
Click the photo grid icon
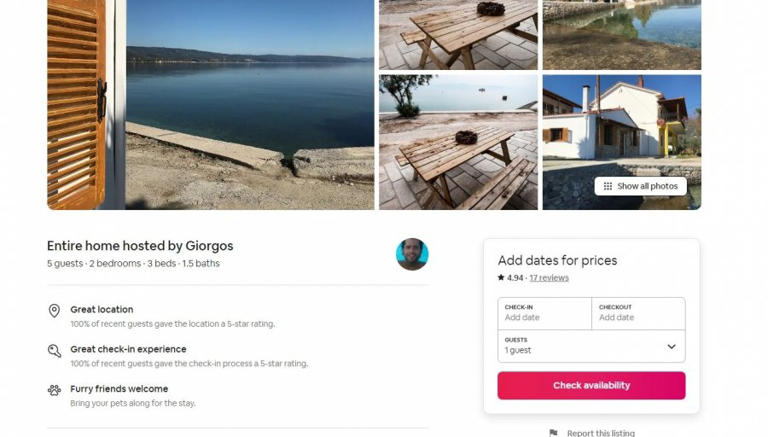[607, 186]
